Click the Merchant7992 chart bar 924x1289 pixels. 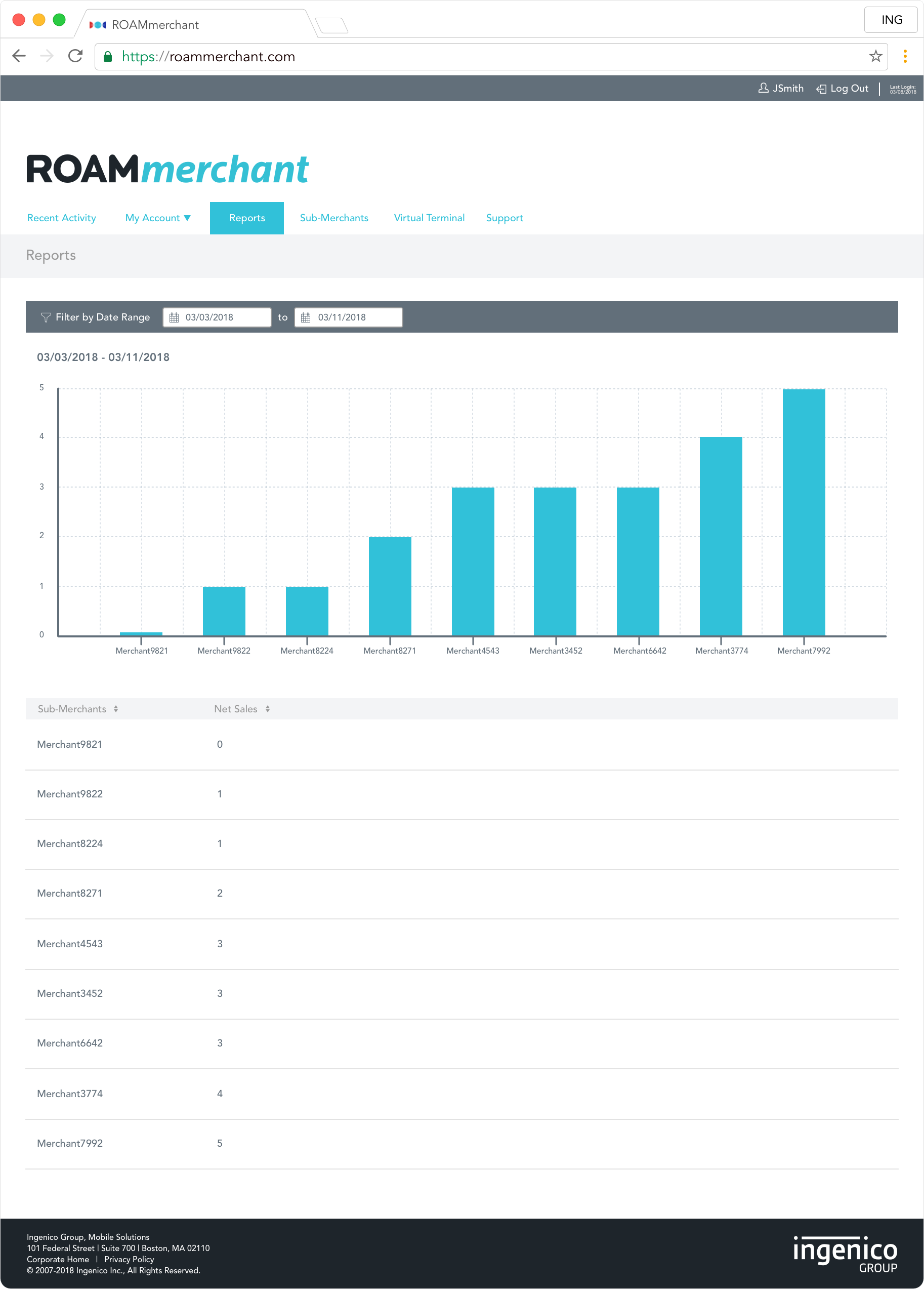click(804, 512)
